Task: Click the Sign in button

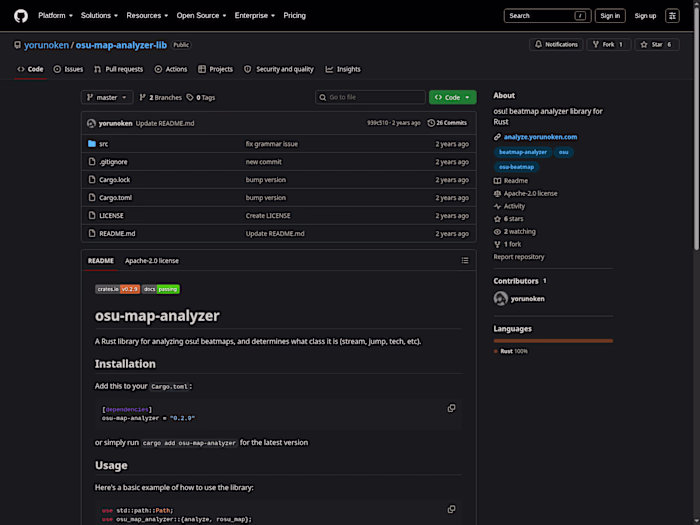Action: pos(610,16)
